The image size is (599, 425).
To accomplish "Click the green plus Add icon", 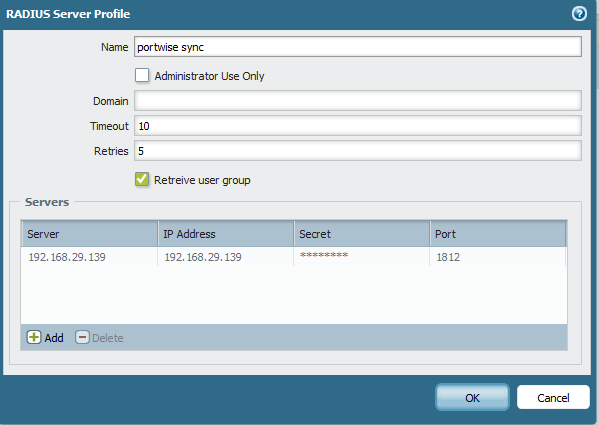I will tap(34, 337).
